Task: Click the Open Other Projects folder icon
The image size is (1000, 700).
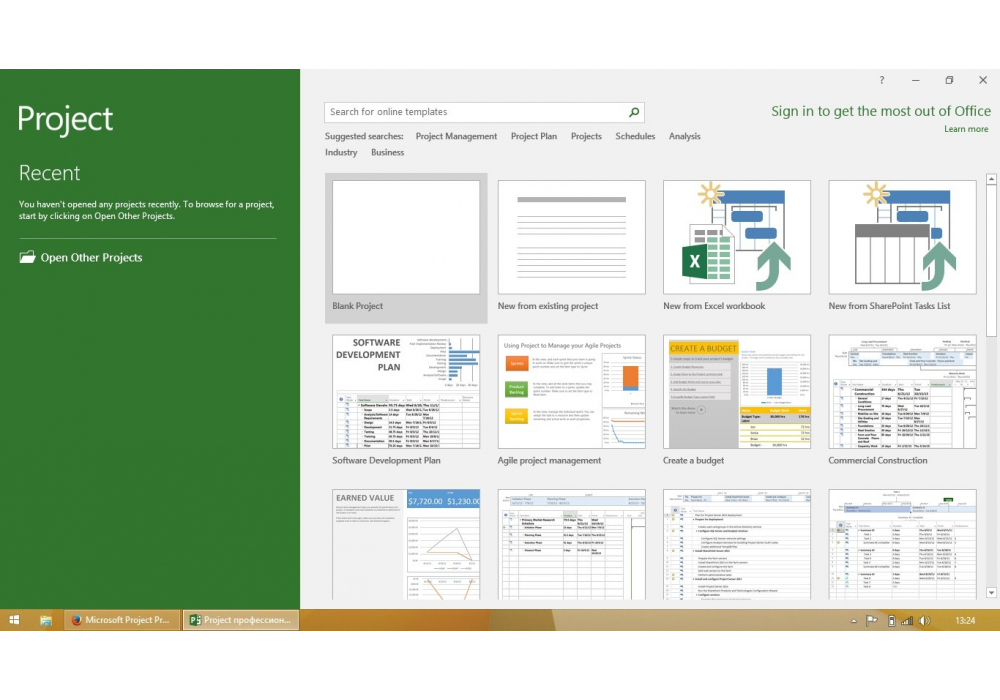Action: pos(27,258)
